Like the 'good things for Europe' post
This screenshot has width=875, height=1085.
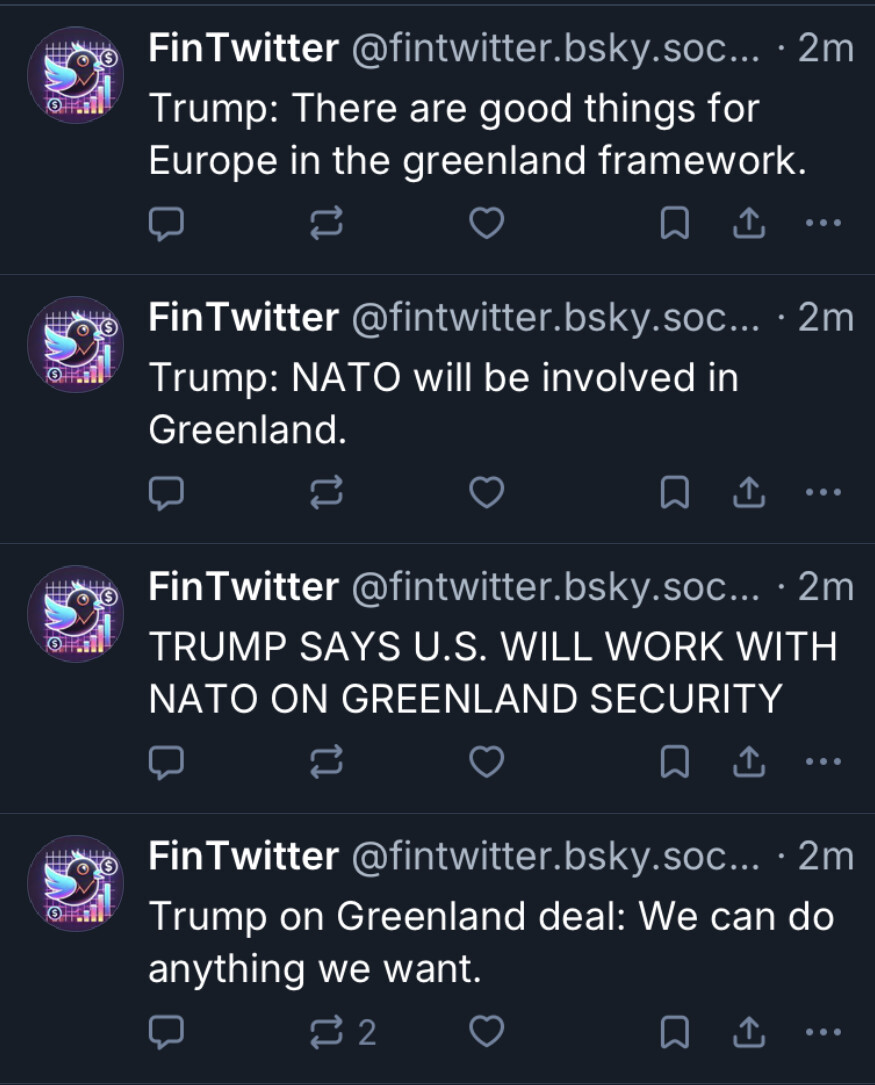(486, 224)
